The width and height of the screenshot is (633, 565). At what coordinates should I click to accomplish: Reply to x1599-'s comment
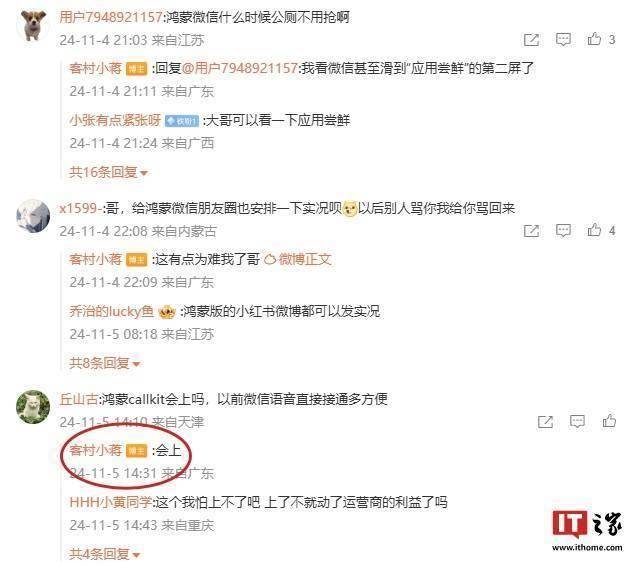click(x=563, y=231)
